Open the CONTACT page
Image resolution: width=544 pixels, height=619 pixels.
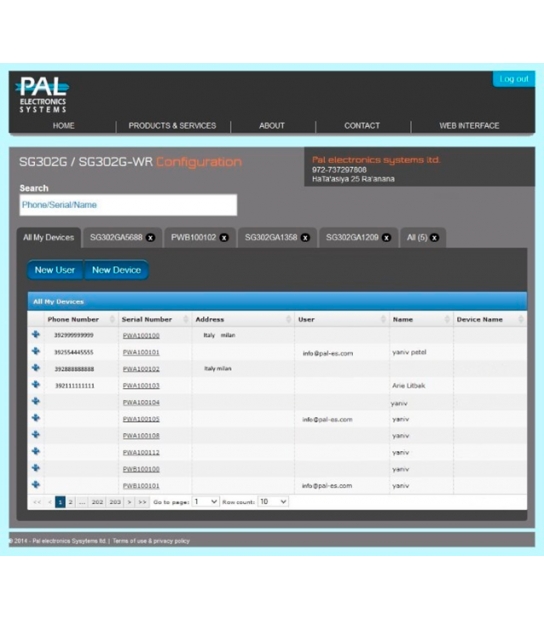[362, 126]
